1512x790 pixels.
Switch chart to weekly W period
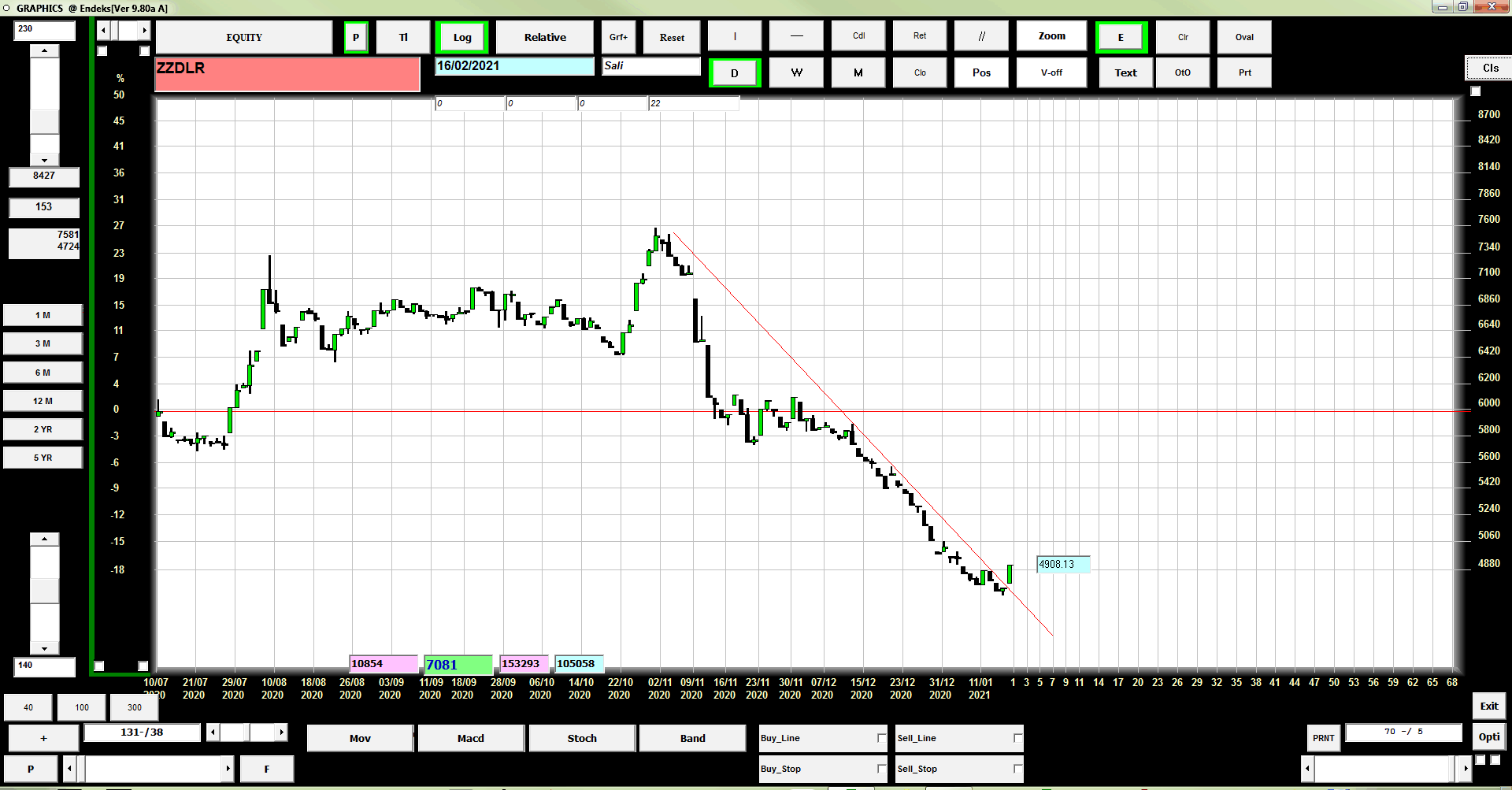(x=796, y=72)
